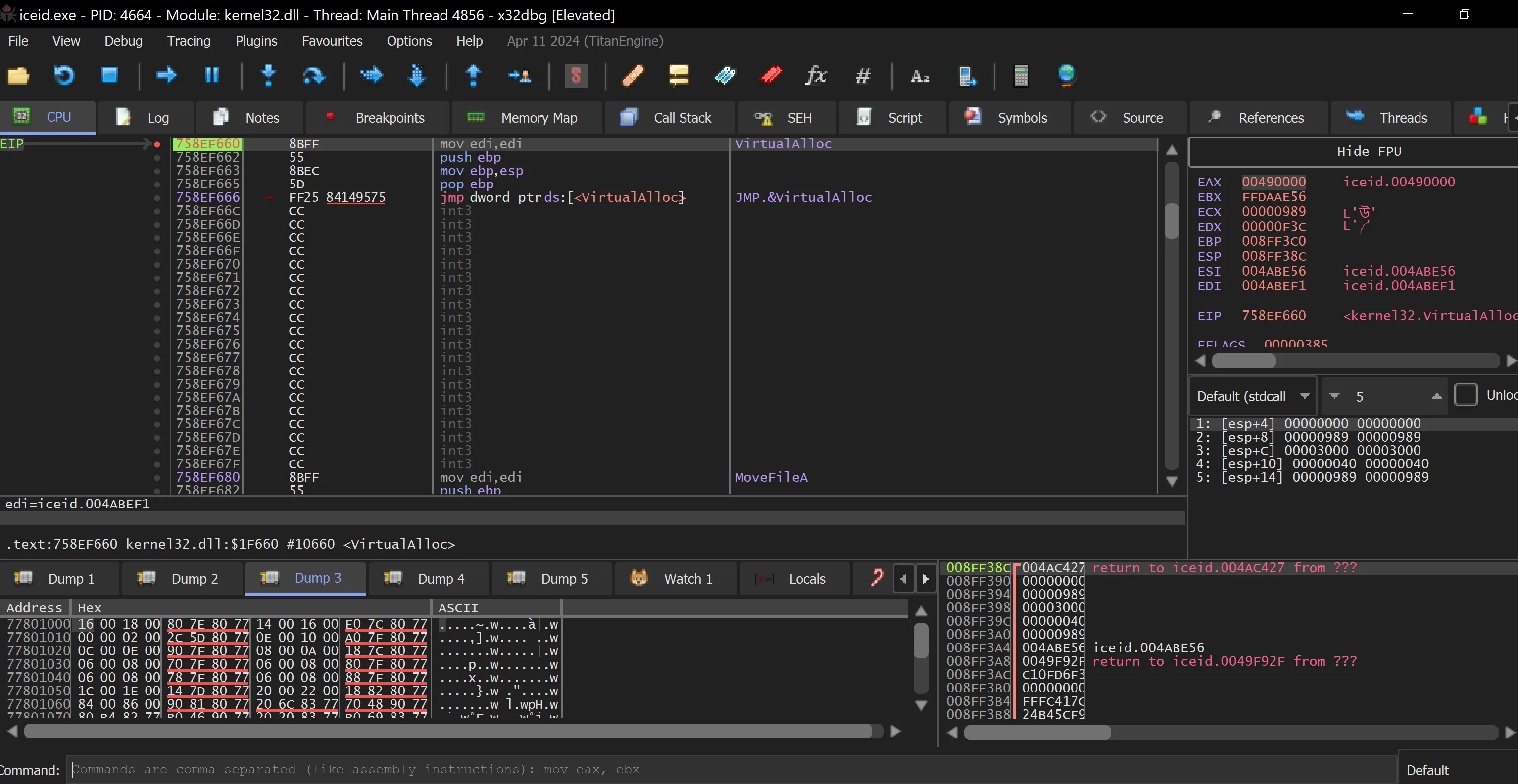Open the Tracing menu
Image resolution: width=1518 pixels, height=784 pixels.
tap(189, 41)
